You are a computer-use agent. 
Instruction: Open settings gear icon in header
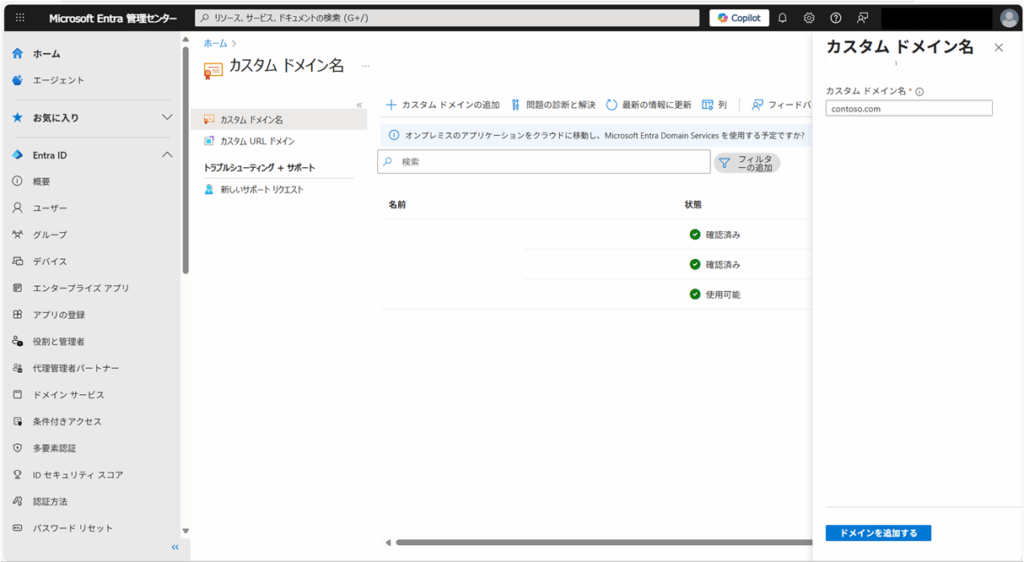coord(809,18)
